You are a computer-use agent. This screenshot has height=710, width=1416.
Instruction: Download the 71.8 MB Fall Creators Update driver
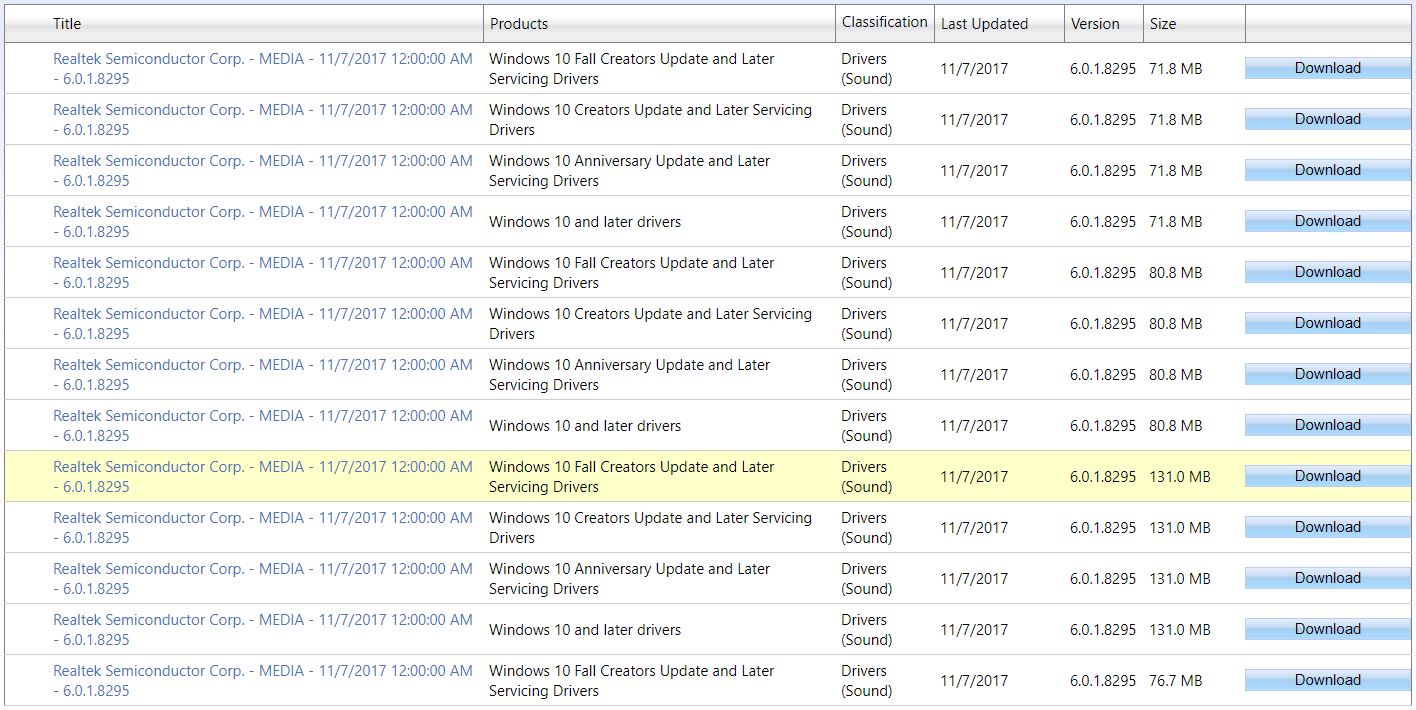coord(1327,68)
